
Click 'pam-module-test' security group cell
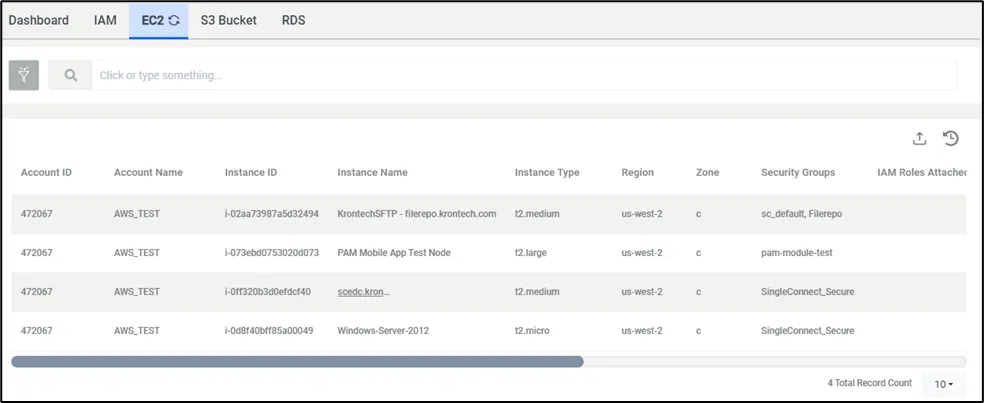[797, 253]
